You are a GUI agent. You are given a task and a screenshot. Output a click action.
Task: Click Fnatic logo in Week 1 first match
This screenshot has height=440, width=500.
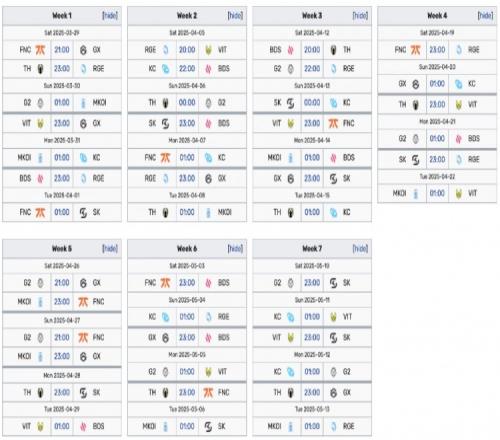40,50
